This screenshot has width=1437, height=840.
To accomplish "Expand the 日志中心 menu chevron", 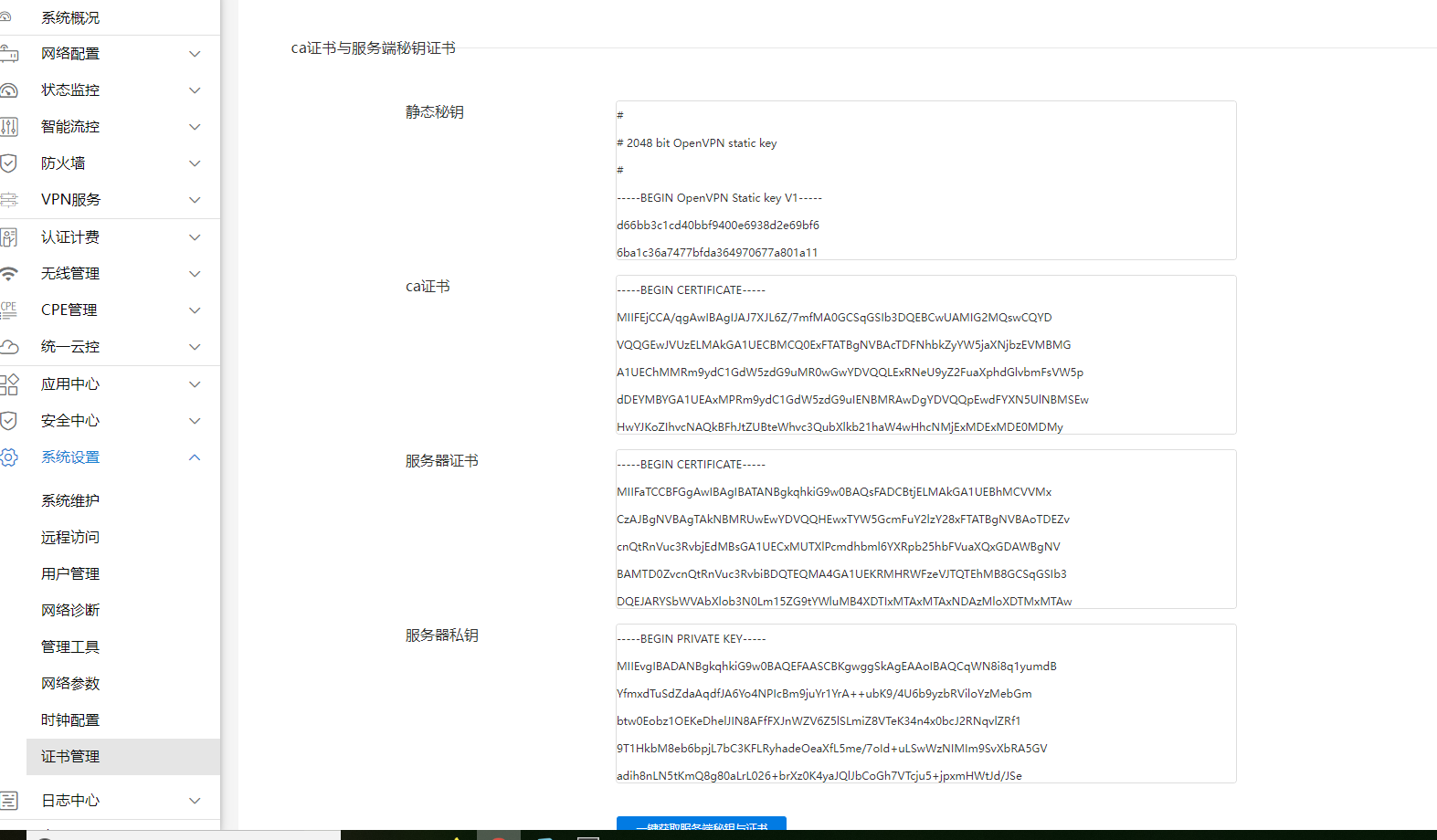I will [195, 801].
